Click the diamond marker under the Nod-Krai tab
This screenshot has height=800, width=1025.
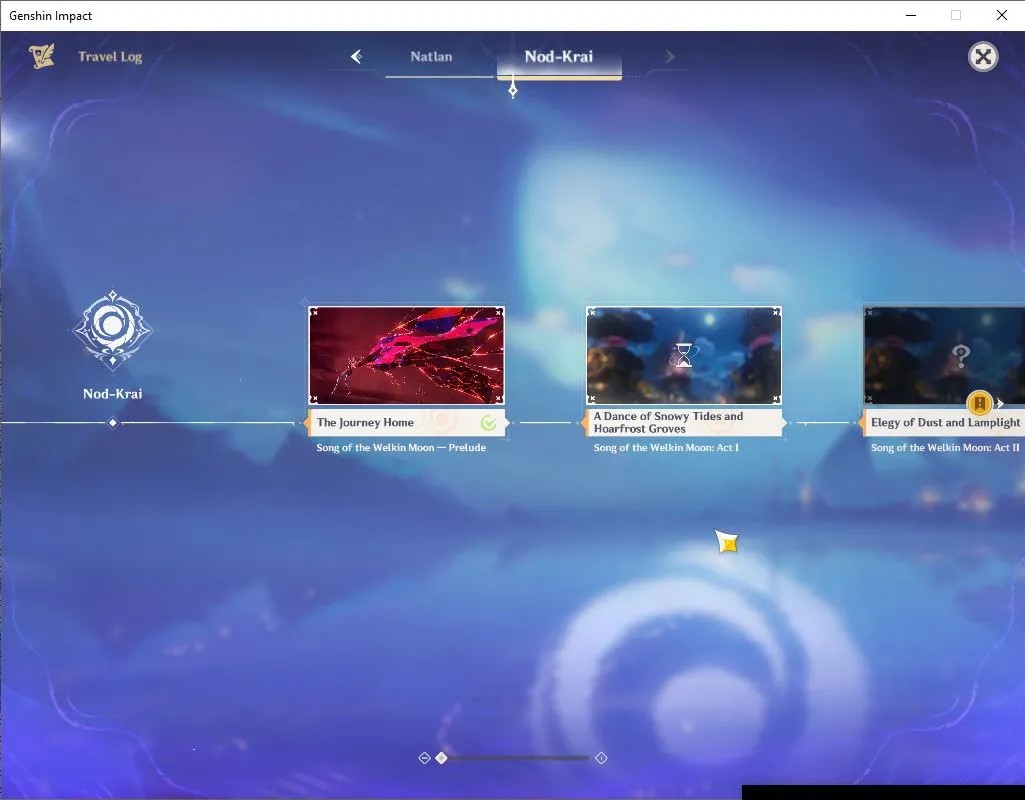[512, 90]
